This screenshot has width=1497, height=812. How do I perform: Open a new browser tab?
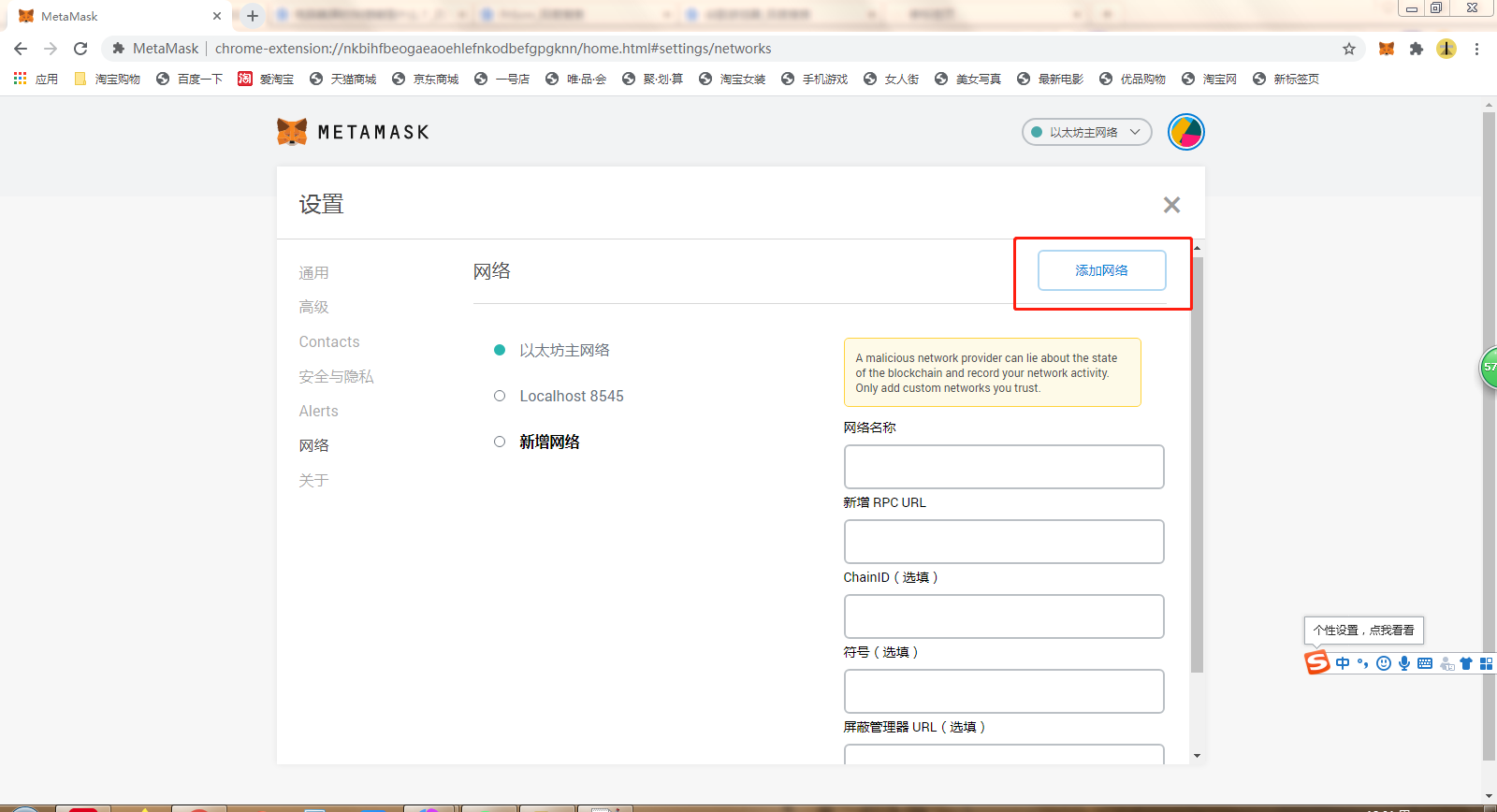point(252,16)
